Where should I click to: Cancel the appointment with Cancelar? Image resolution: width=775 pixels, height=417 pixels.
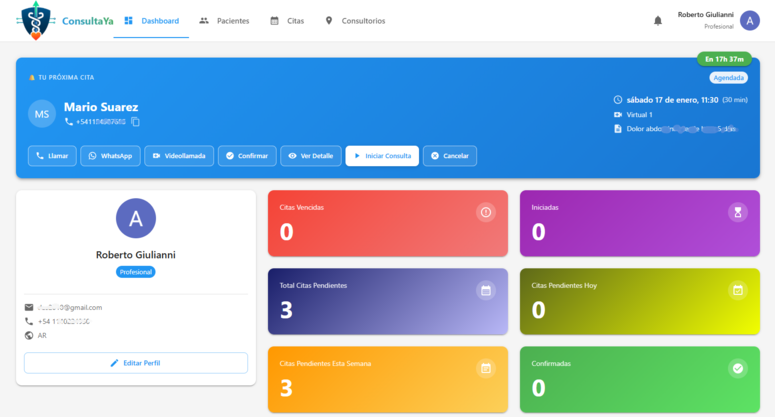click(450, 156)
